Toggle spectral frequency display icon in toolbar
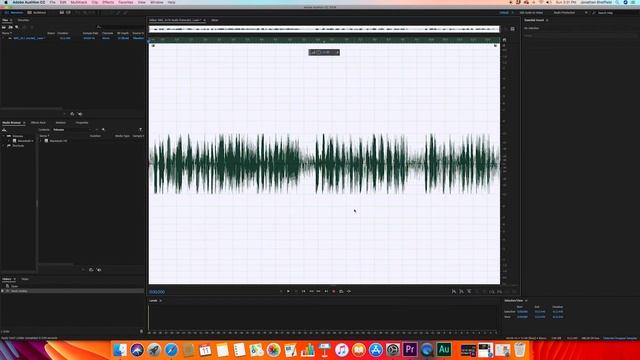This screenshot has width=640, height=360. pos(62,13)
